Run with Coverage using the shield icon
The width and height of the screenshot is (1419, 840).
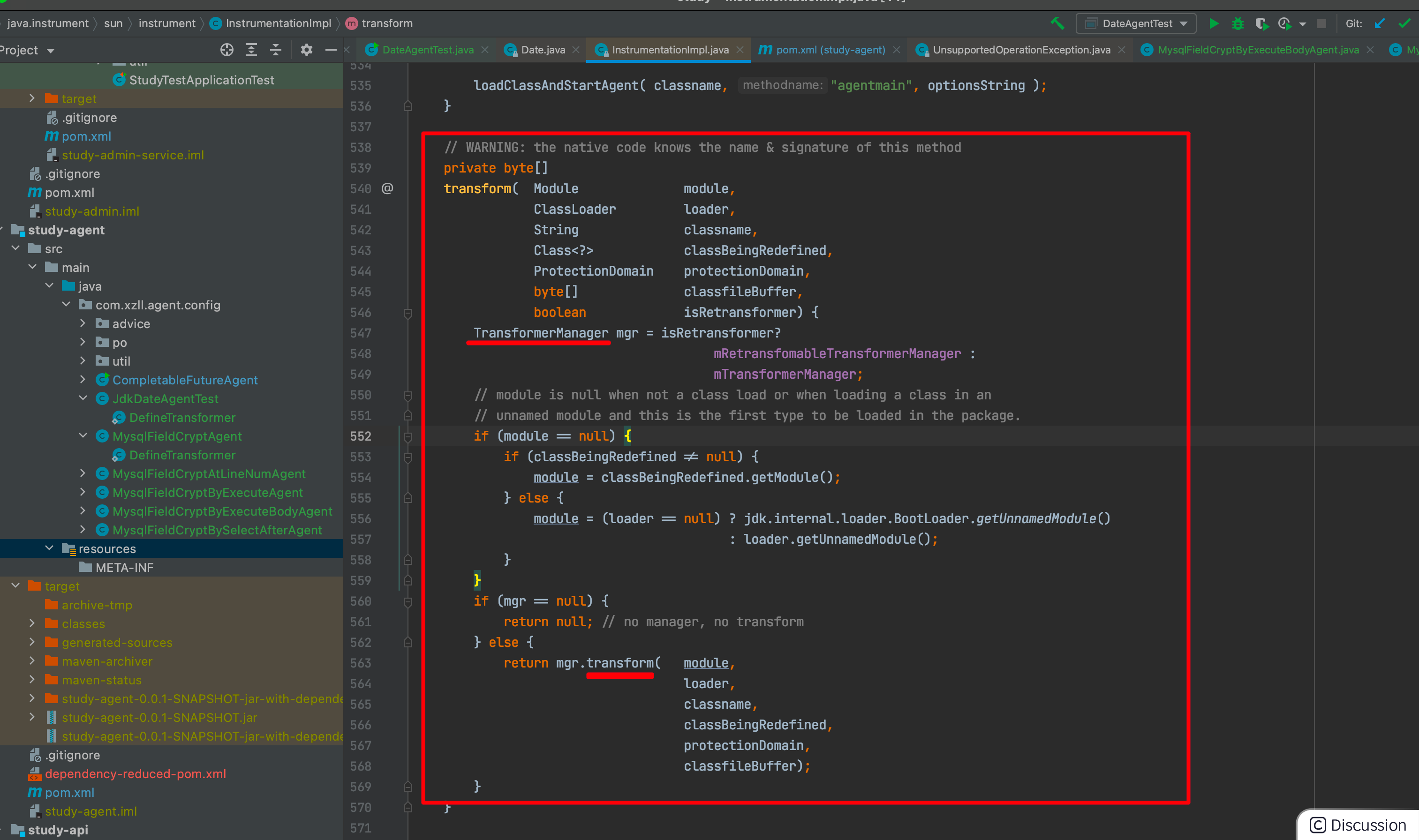1261,23
